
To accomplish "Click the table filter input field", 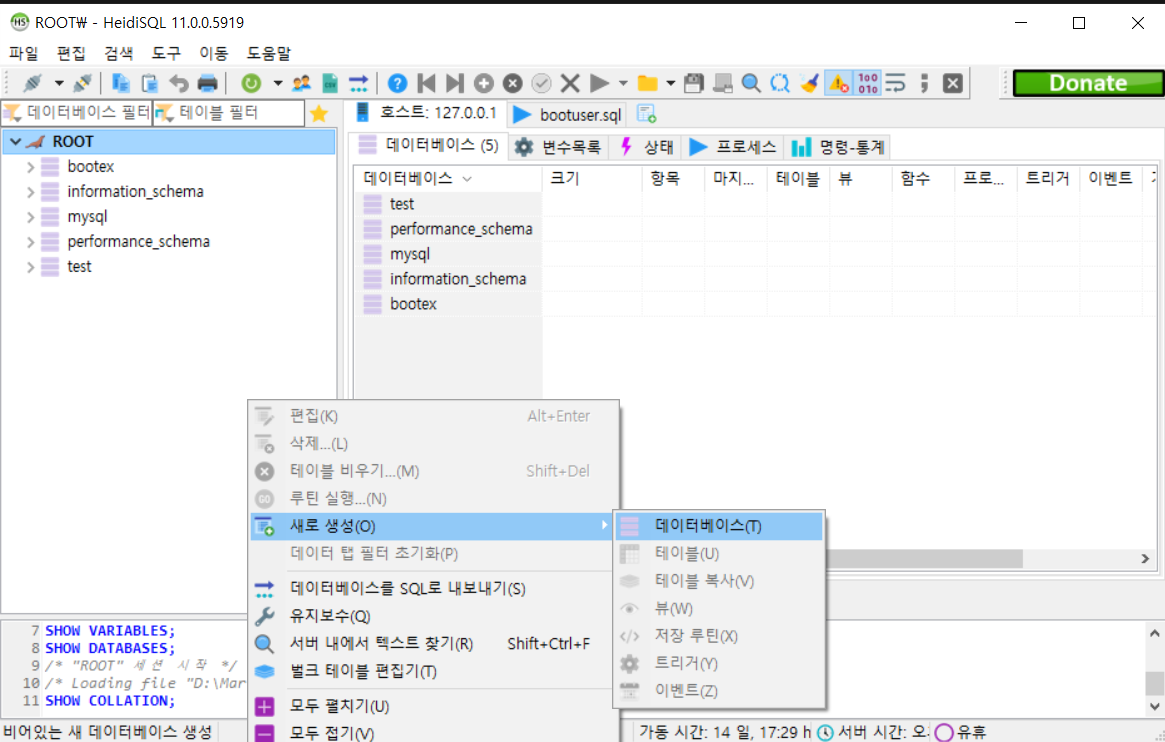I will tap(229, 113).
